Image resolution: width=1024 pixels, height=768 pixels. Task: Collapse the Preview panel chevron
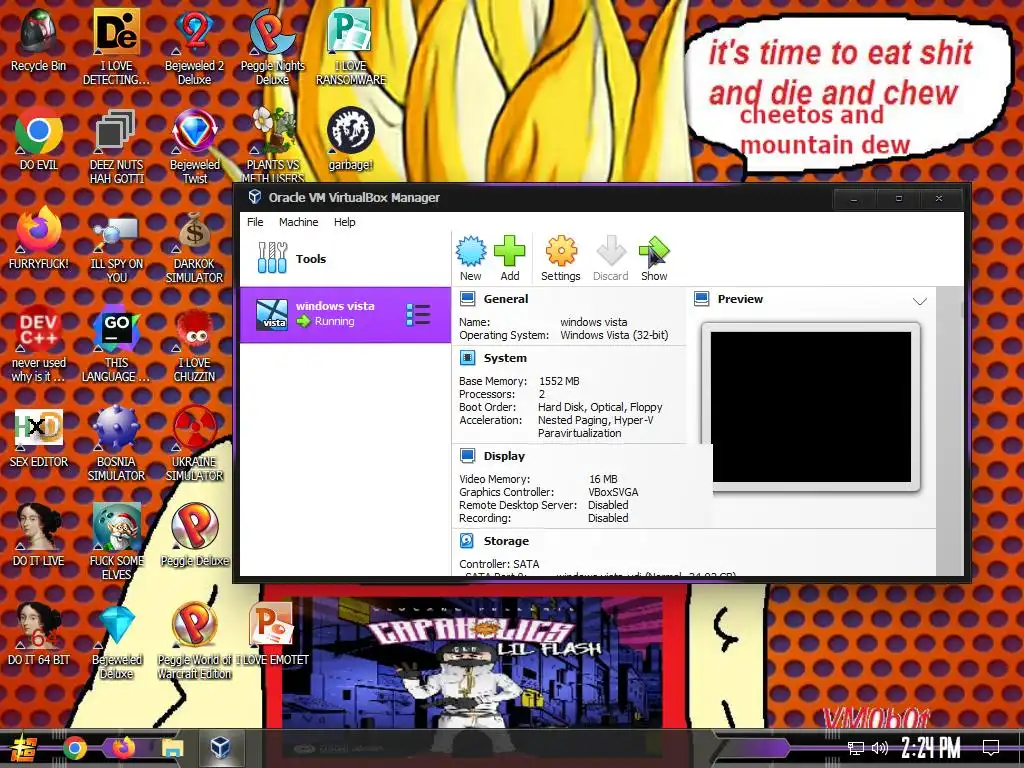coord(920,300)
